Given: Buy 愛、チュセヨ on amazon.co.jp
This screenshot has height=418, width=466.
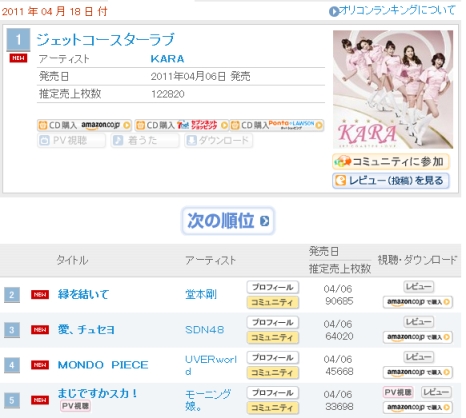Looking at the screenshot, I should click(x=418, y=337).
